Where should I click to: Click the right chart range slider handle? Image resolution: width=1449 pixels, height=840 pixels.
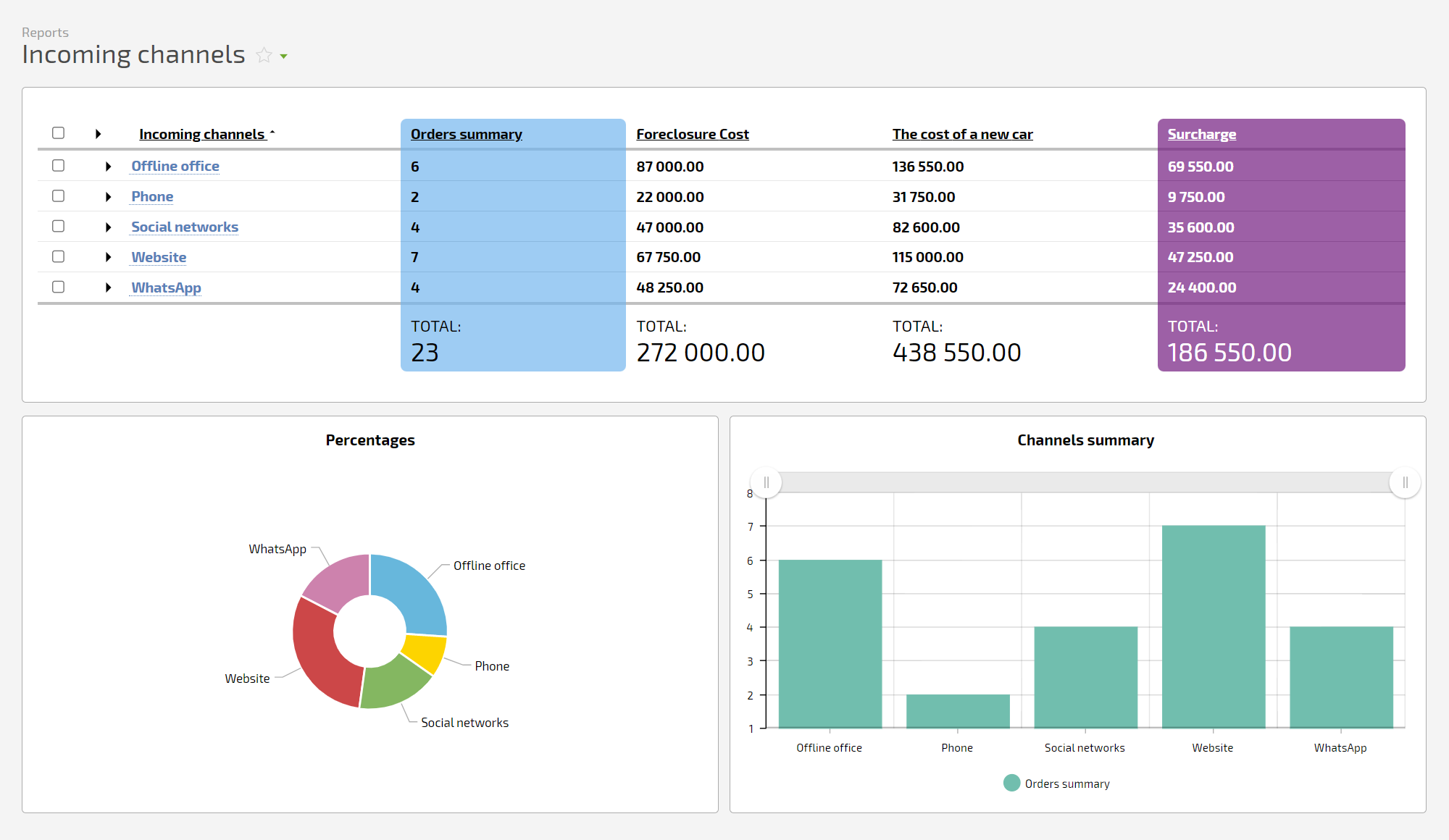click(x=1404, y=482)
